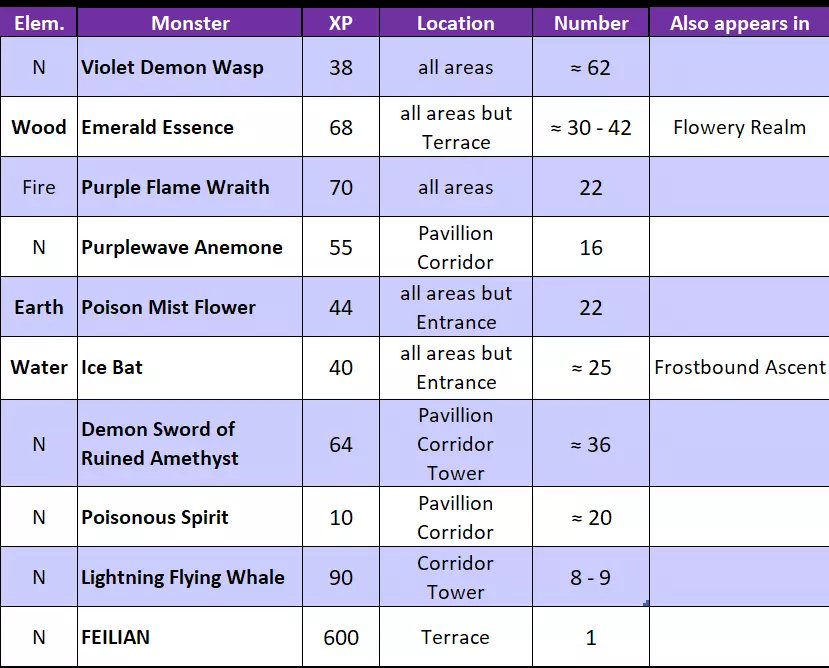Click the XP value 600
This screenshot has height=668, width=829.
click(x=341, y=637)
